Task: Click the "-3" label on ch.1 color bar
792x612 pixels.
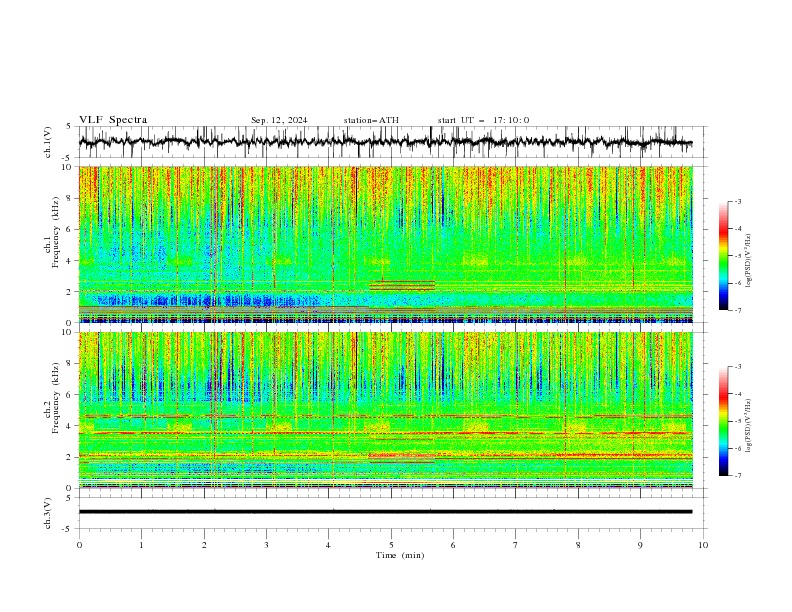Action: pyautogui.click(x=737, y=201)
